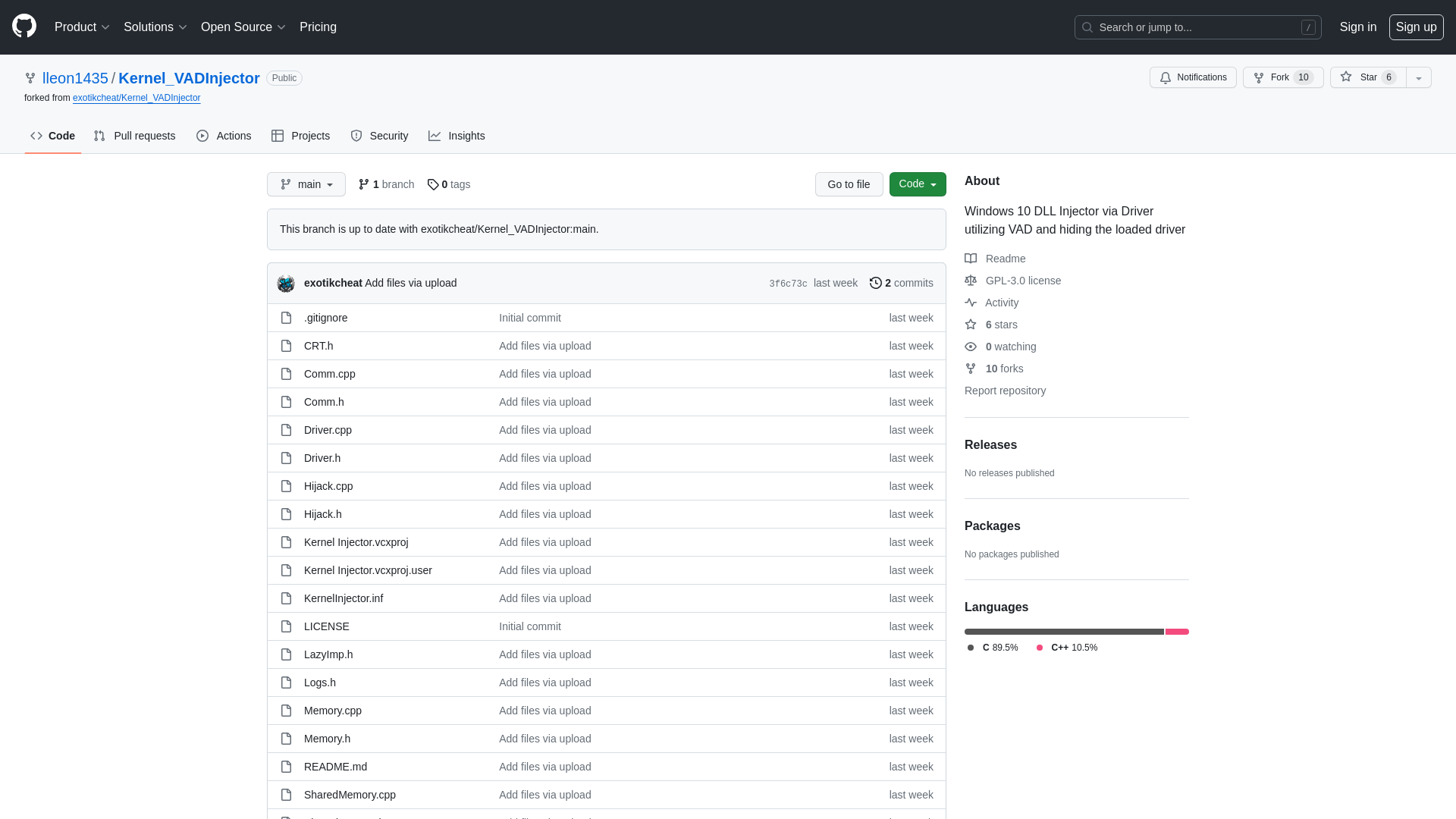1456x819 pixels.
Task: Click the search magnifier icon
Action: point(1087,27)
